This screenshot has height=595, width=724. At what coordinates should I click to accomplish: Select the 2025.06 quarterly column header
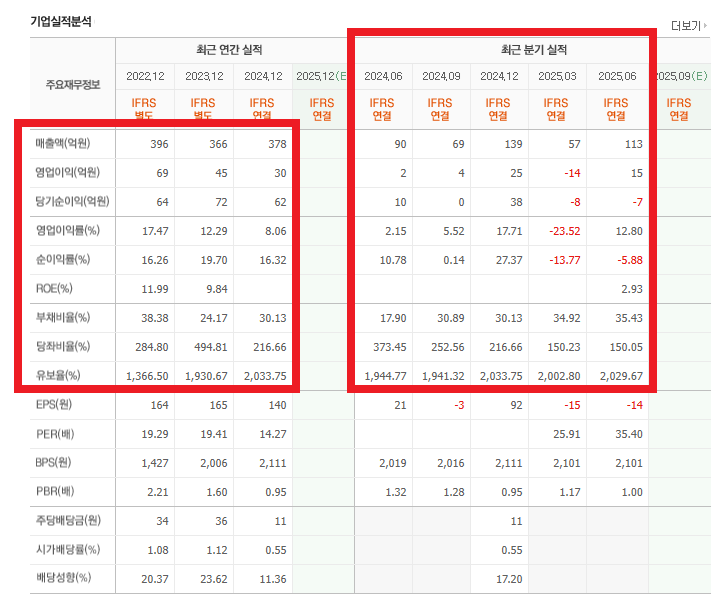[x=616, y=76]
